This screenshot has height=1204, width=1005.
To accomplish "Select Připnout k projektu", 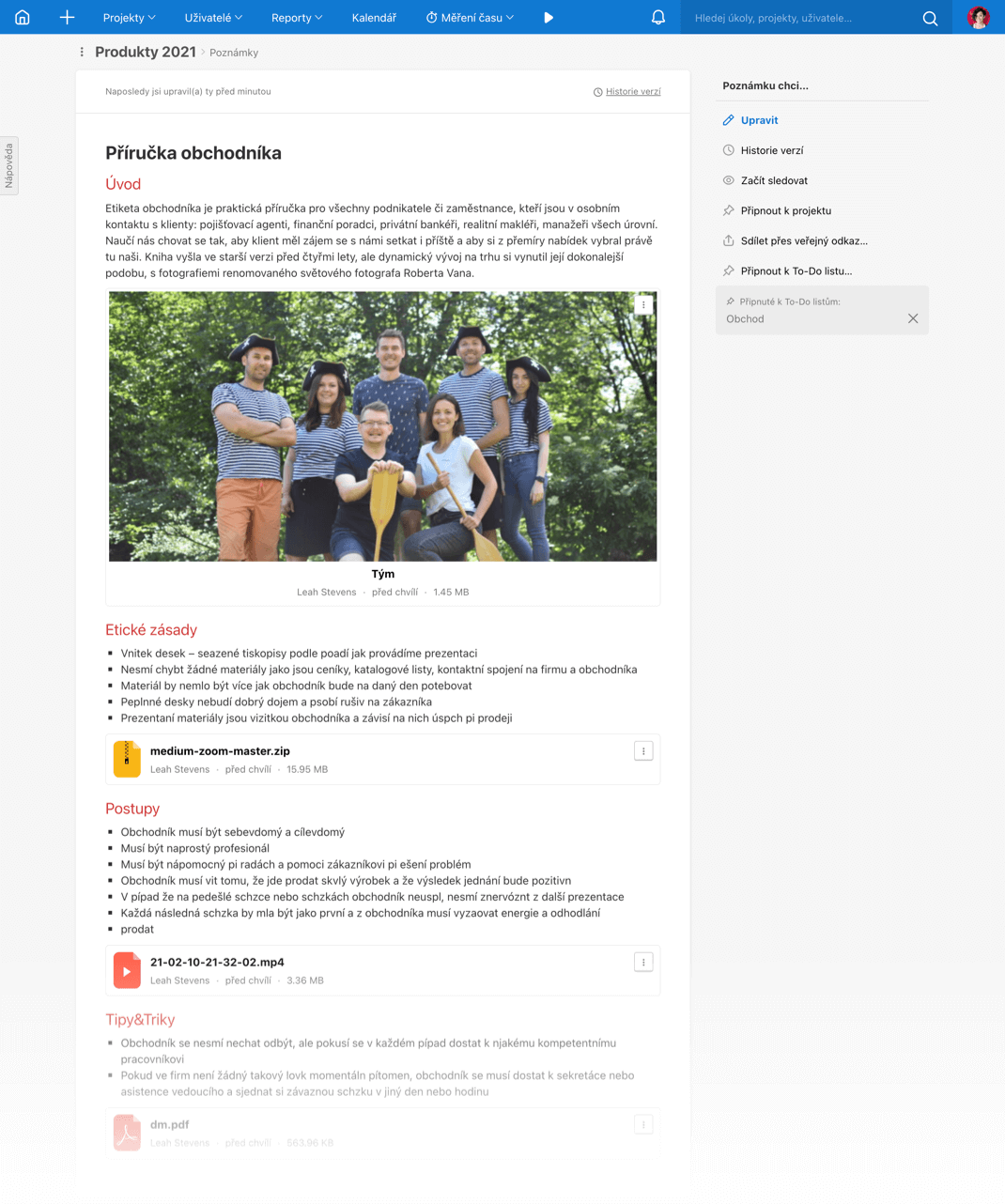I will coord(786,210).
